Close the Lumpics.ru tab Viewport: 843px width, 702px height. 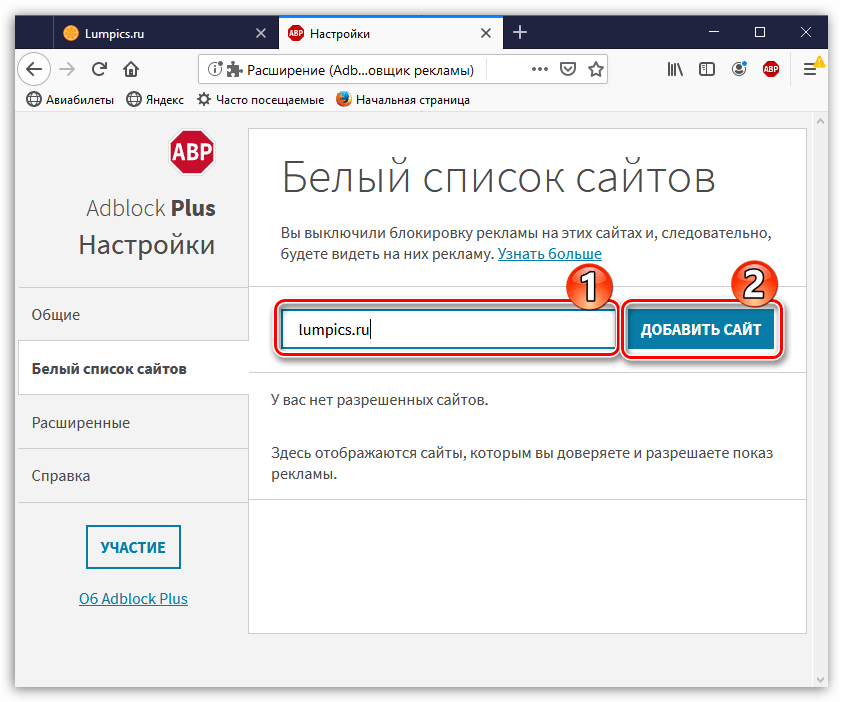click(261, 33)
